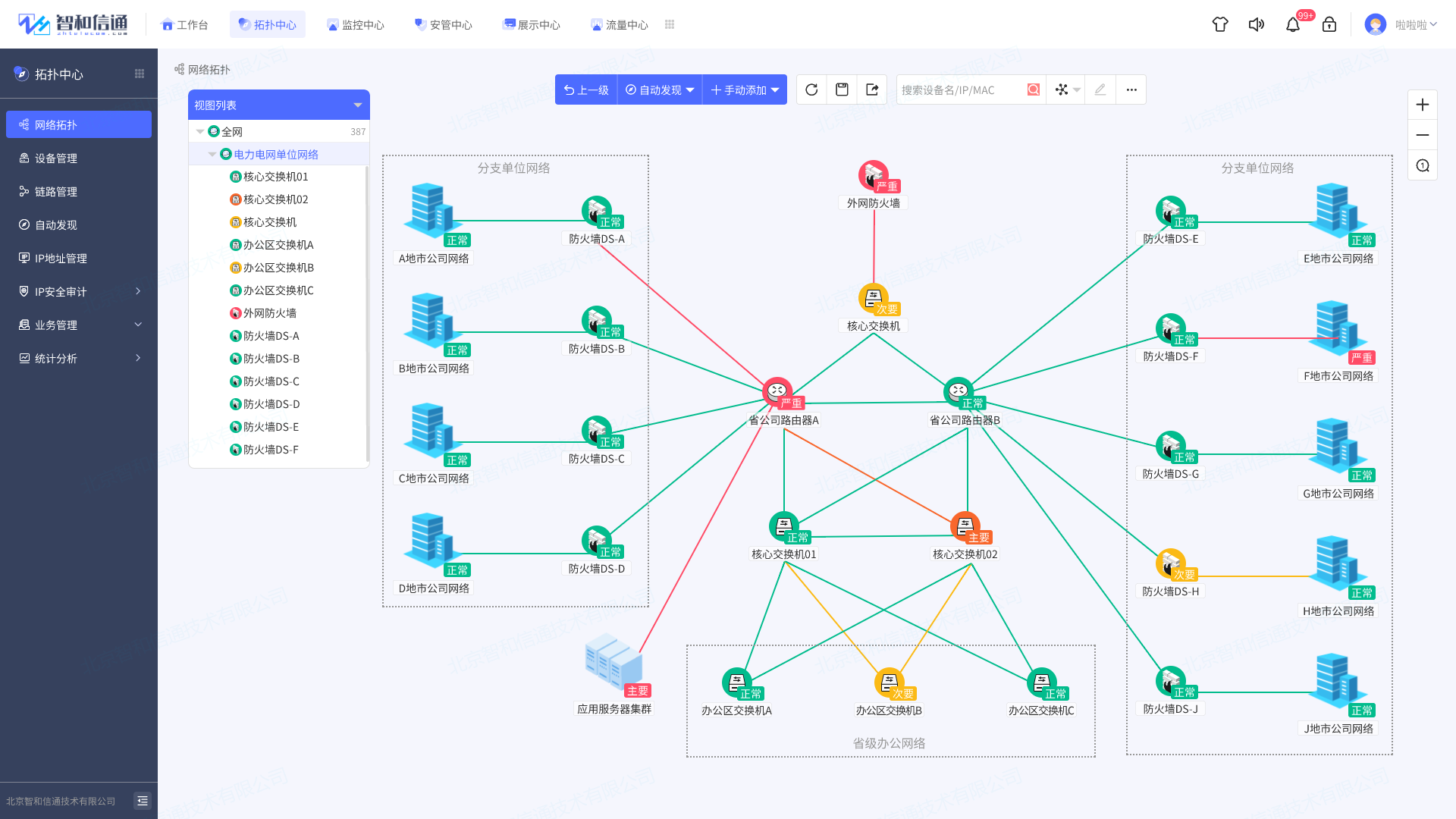Select the 核心交换机02 node in topology

click(x=965, y=526)
